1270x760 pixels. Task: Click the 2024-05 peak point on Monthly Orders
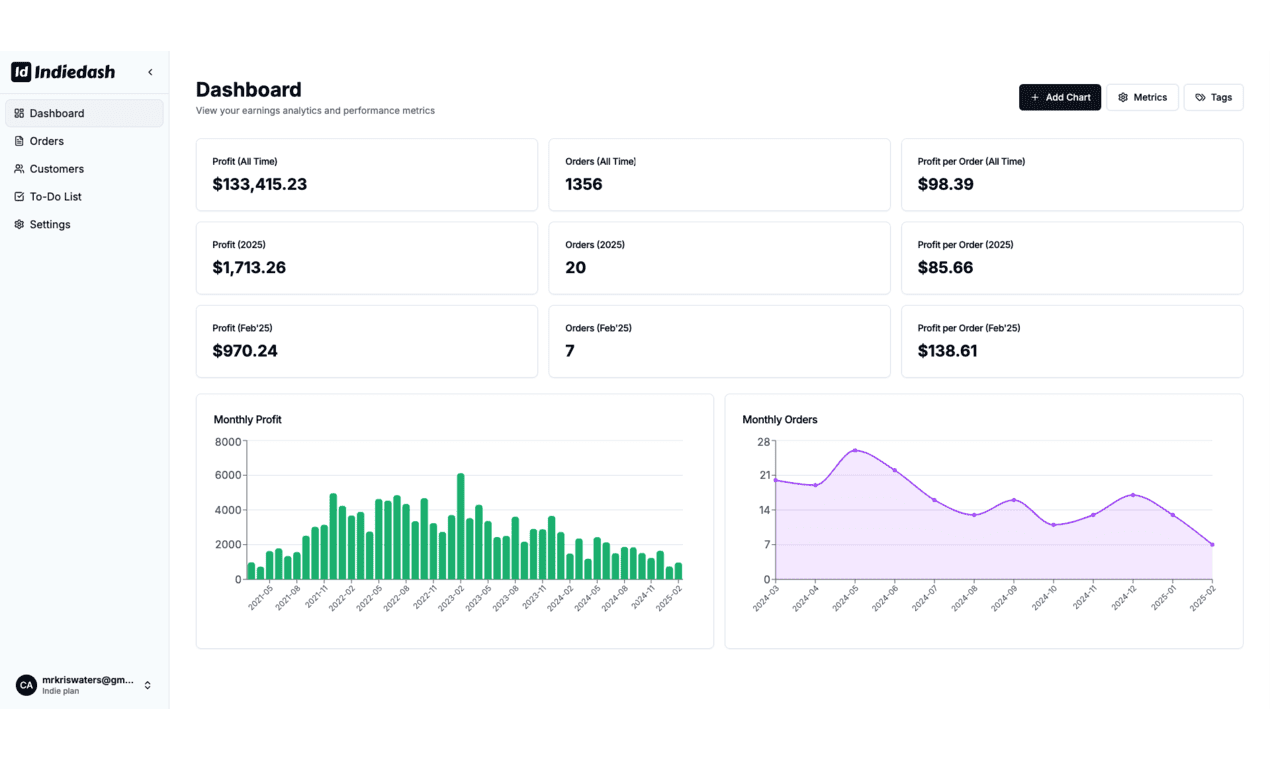855,450
